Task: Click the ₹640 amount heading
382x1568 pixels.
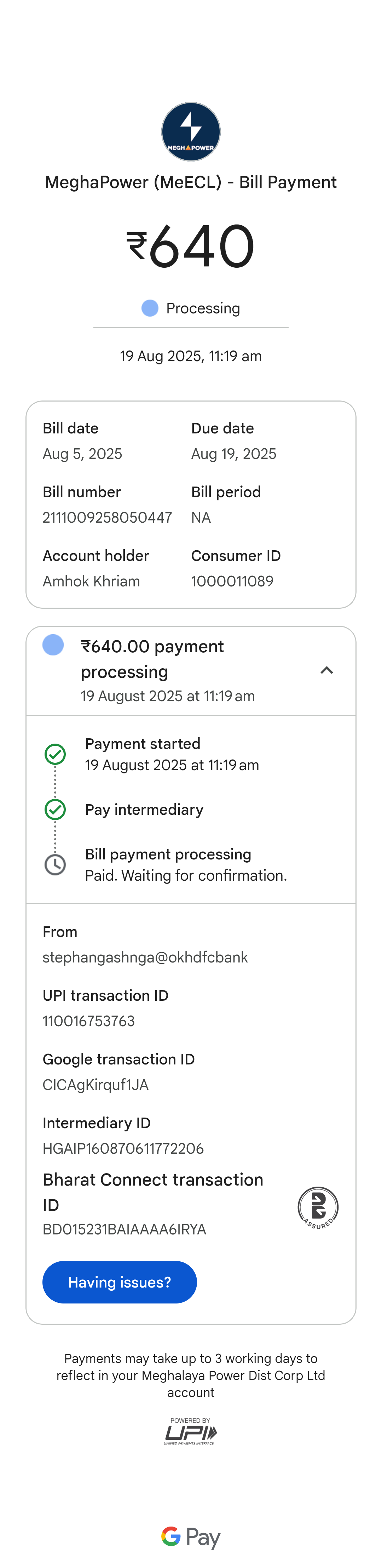Action: [190, 246]
